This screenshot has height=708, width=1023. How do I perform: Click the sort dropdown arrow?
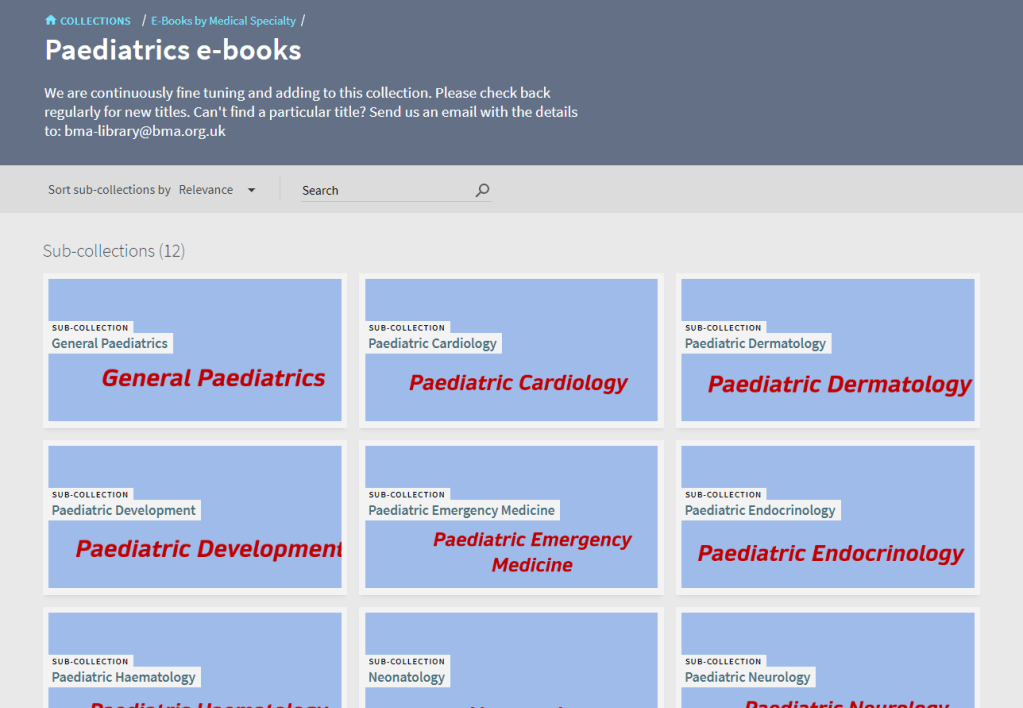point(251,190)
